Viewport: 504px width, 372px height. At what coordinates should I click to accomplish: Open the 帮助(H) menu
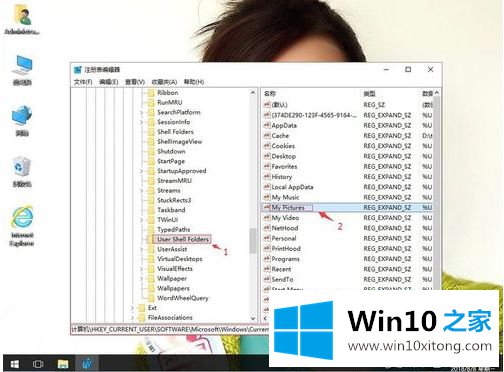(x=194, y=82)
